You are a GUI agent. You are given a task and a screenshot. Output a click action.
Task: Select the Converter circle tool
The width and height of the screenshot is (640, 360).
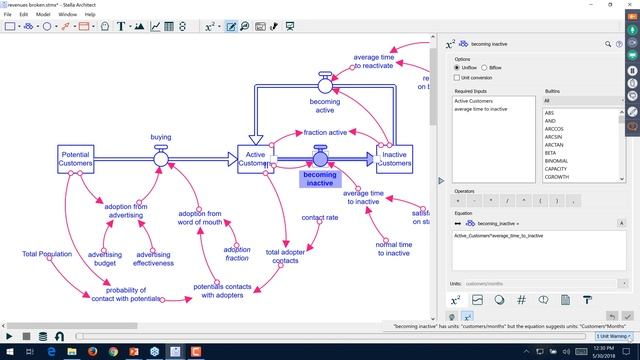(x=47, y=27)
